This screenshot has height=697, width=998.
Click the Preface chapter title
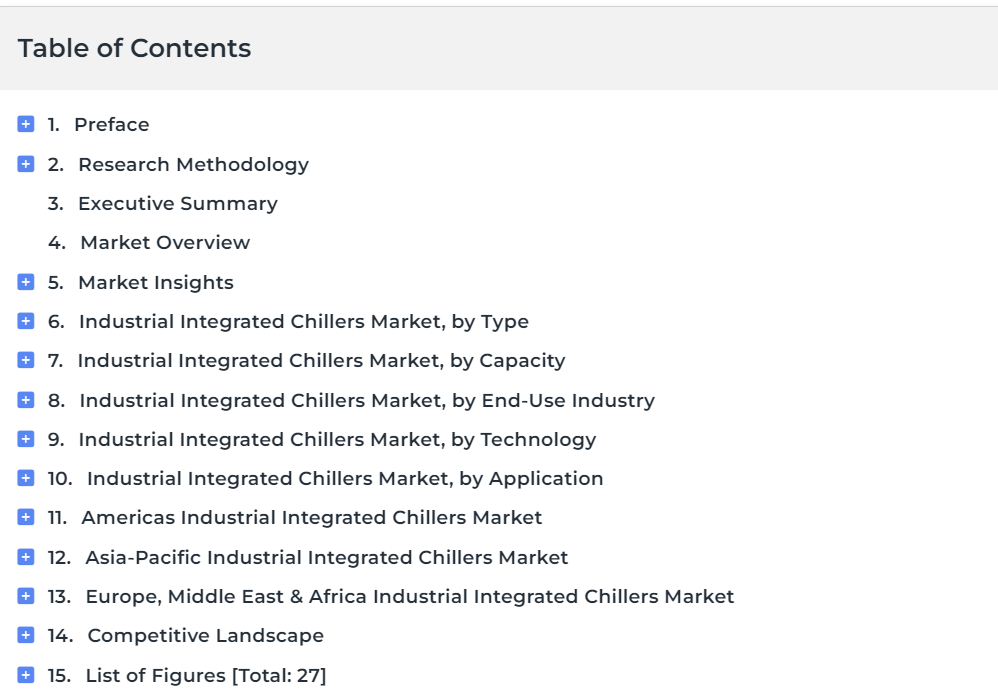coord(111,124)
